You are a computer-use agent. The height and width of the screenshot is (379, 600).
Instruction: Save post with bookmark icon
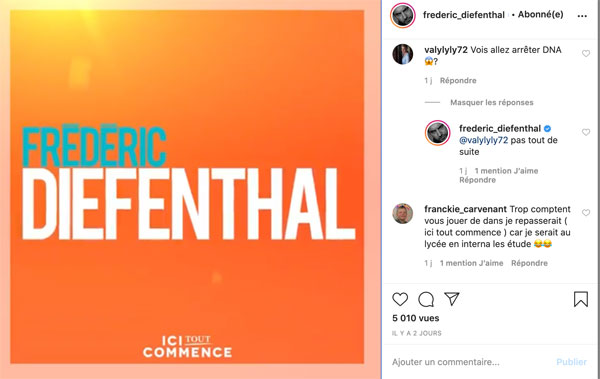(x=580, y=299)
